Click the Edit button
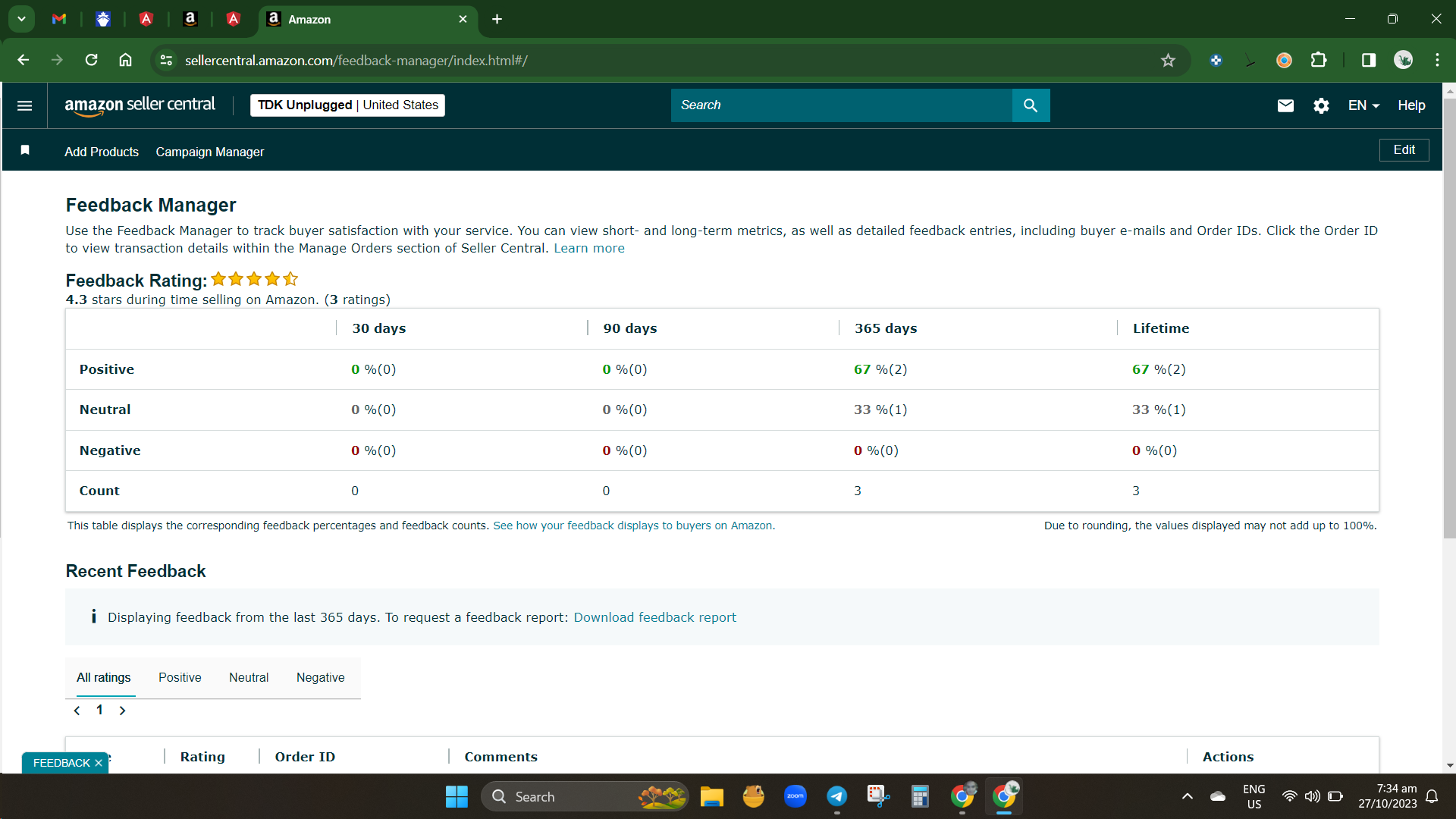This screenshot has height=819, width=1456. [1404, 150]
